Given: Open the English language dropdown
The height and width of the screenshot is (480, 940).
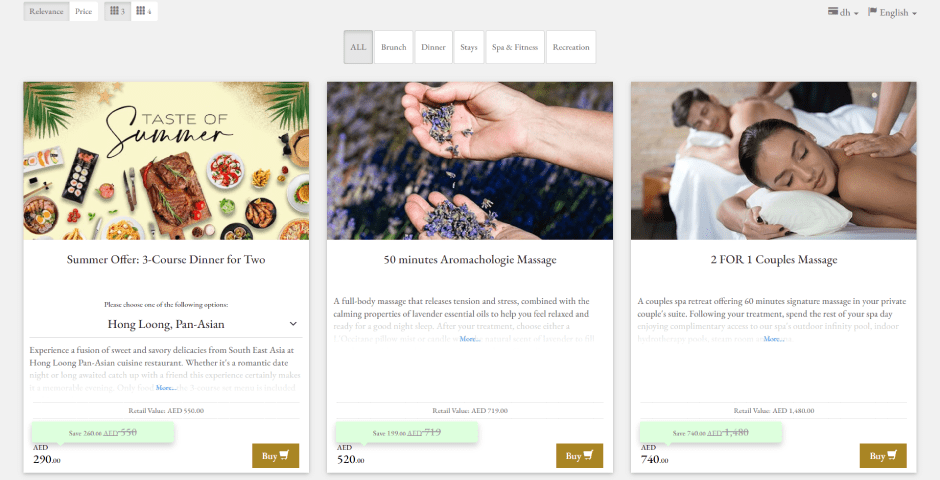Looking at the screenshot, I should point(892,12).
